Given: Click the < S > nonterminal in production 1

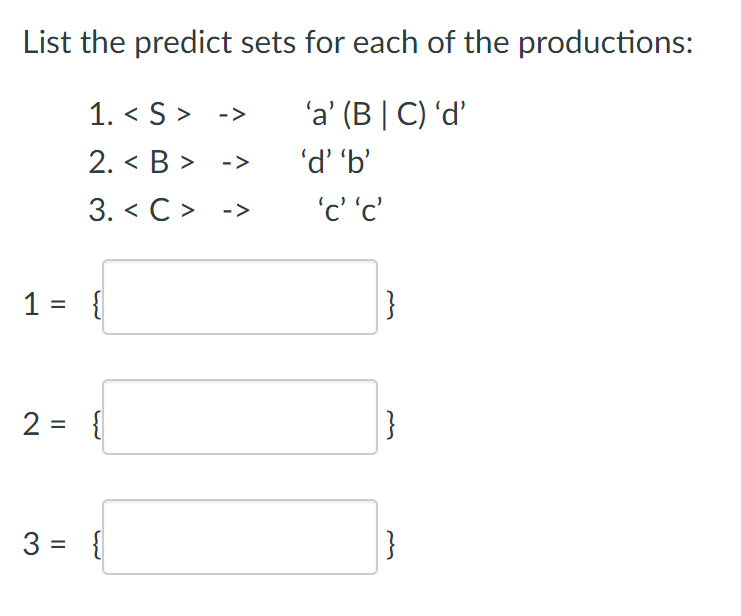Looking at the screenshot, I should 157,114.
